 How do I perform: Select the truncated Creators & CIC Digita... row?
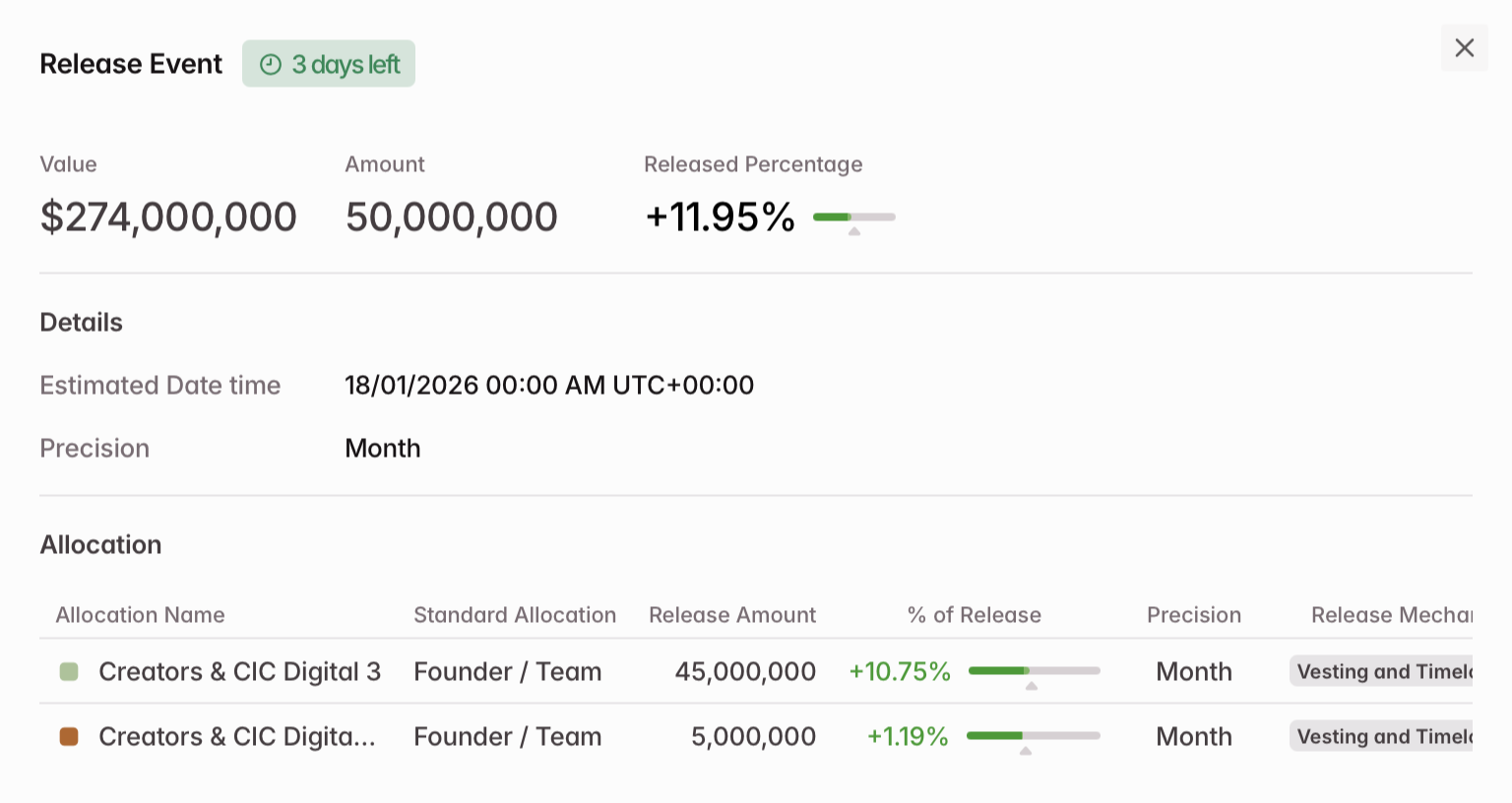click(x=236, y=737)
